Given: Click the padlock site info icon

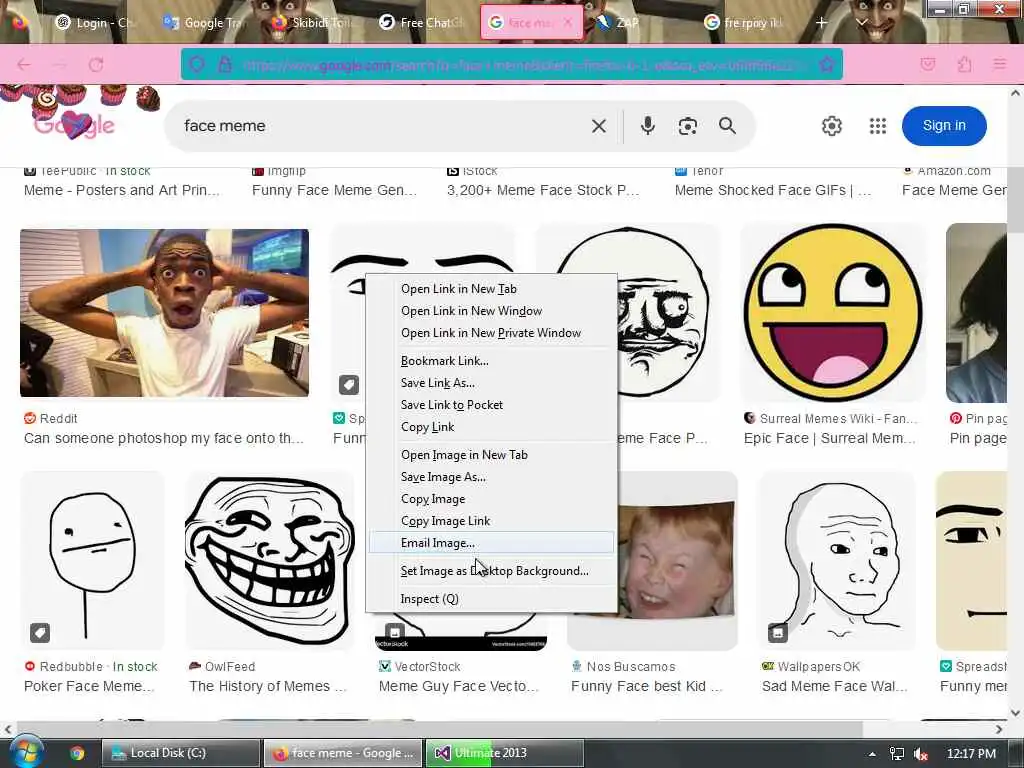Looking at the screenshot, I should [225, 64].
